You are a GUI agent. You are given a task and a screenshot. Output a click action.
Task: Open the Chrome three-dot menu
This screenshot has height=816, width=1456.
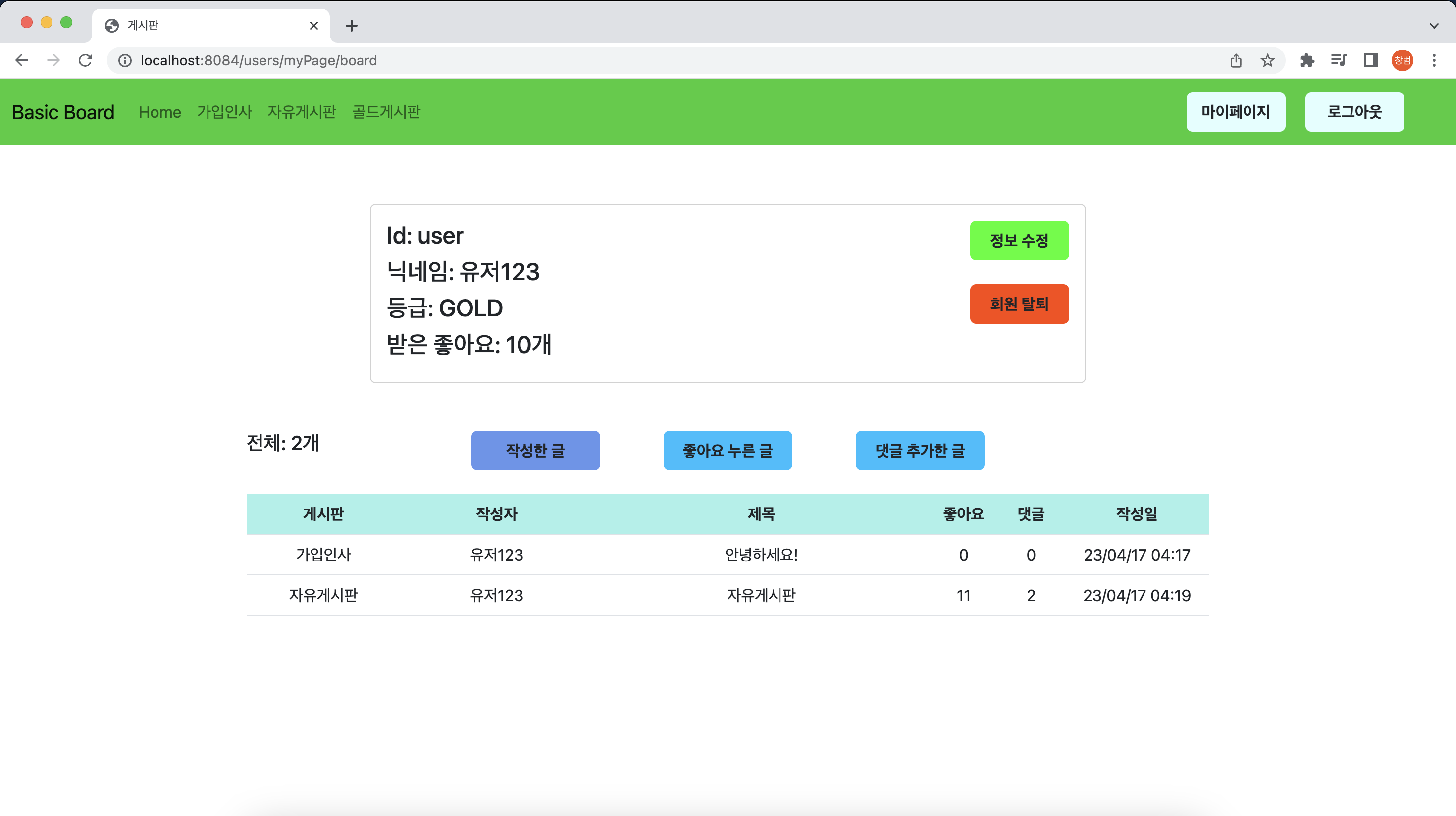(x=1434, y=60)
